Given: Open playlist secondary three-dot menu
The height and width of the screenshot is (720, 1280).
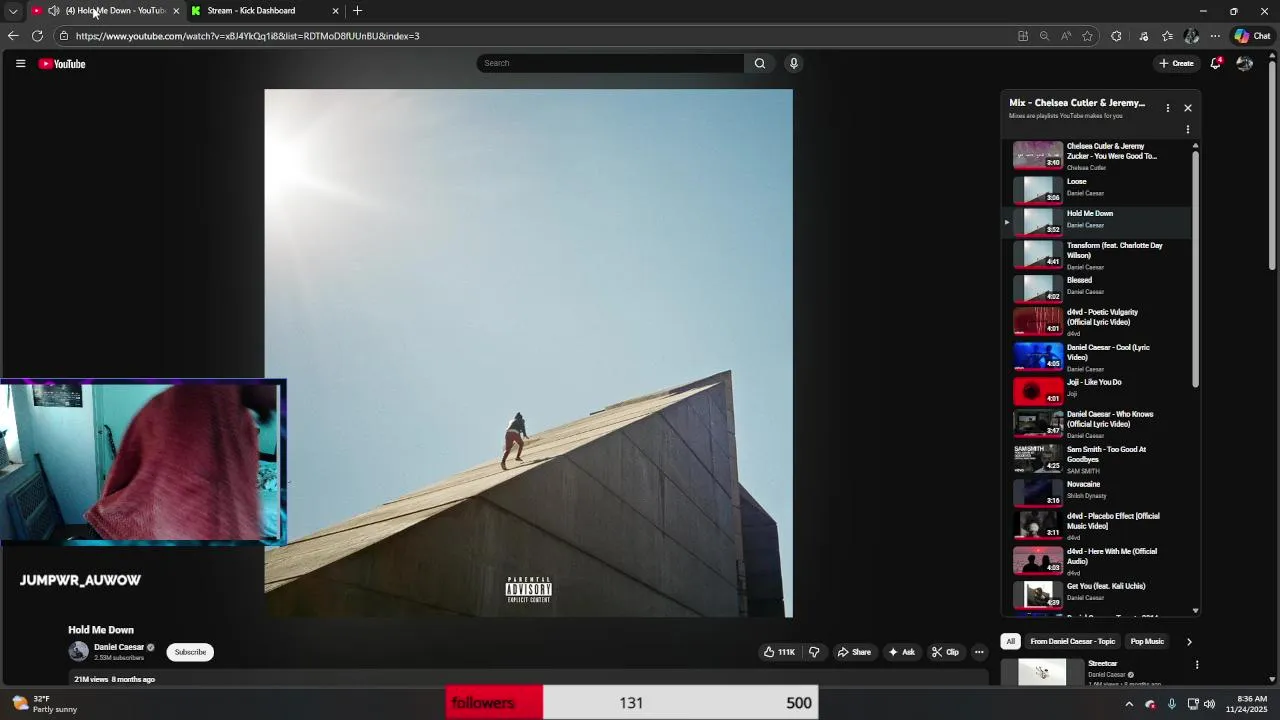Looking at the screenshot, I should coord(1188,129).
